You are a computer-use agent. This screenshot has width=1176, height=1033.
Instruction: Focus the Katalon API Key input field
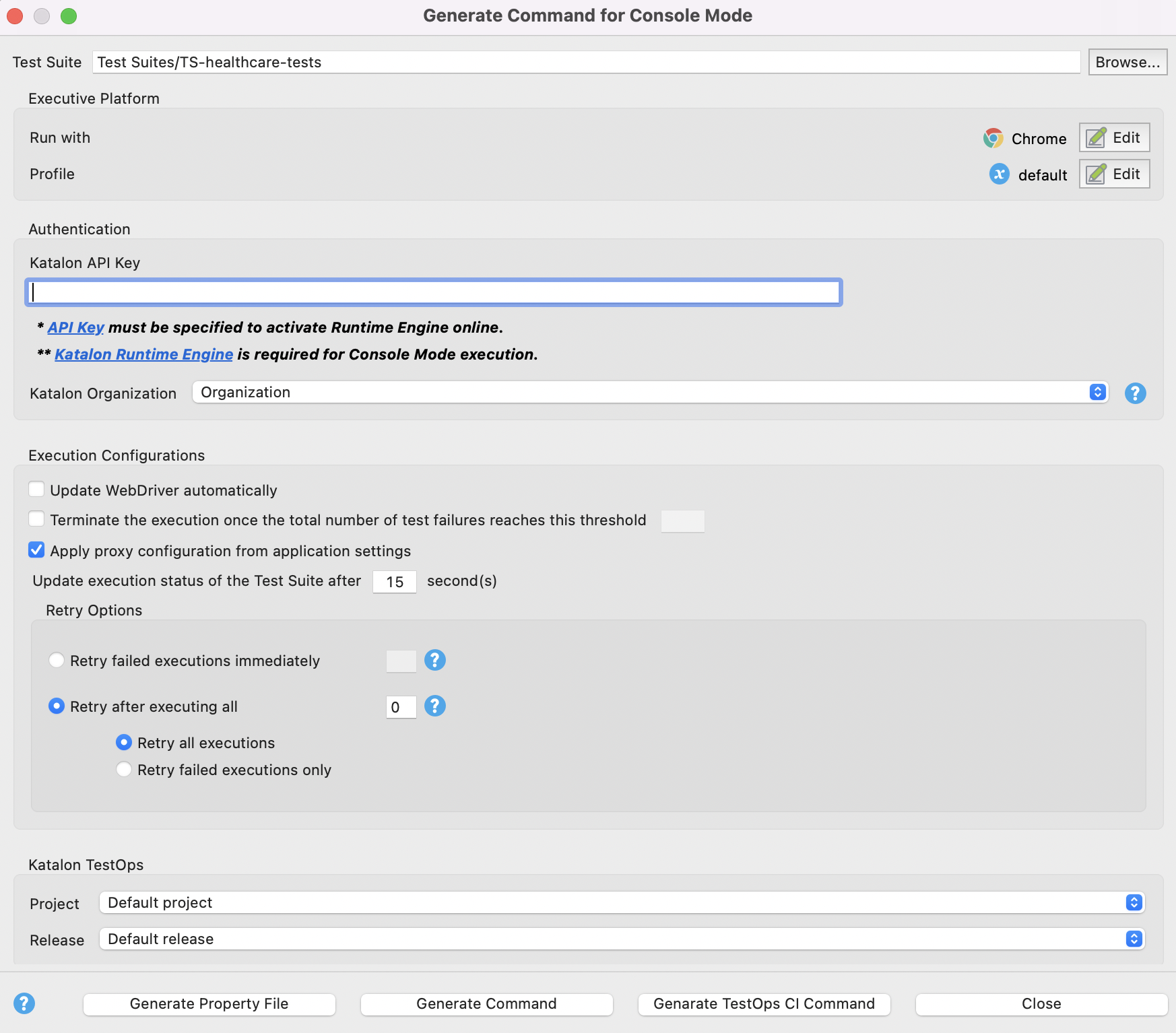point(434,292)
